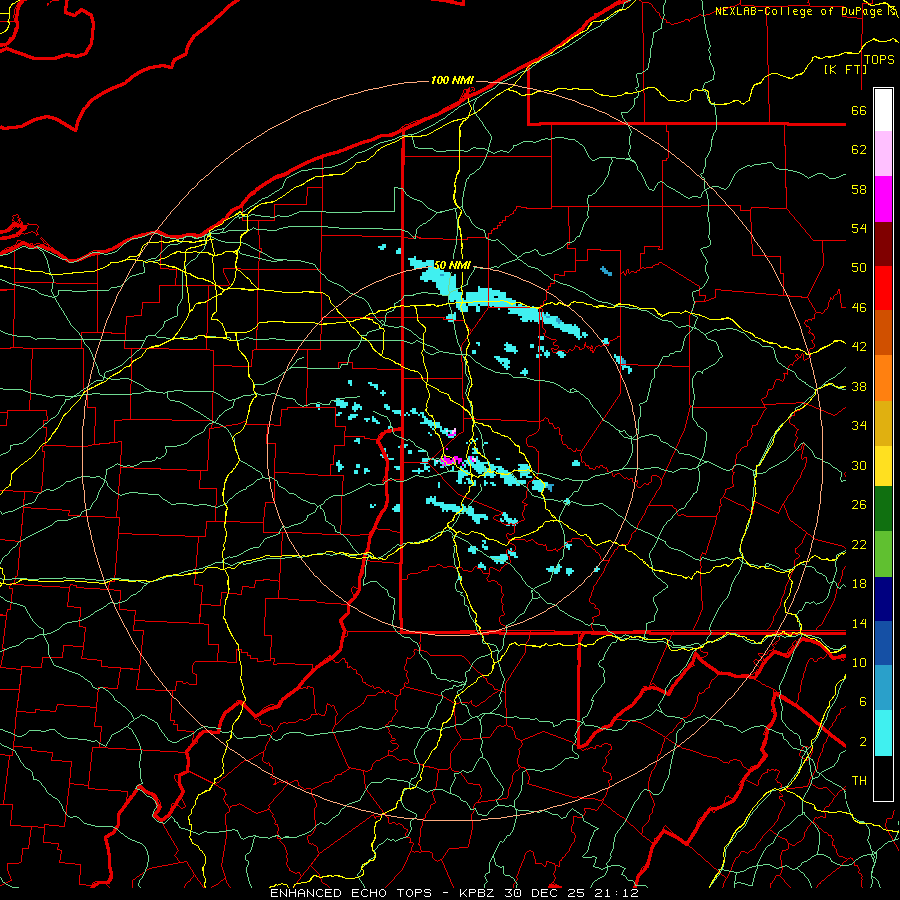The width and height of the screenshot is (900, 900).
Task: Click the 42 legend value label
Action: (x=859, y=346)
